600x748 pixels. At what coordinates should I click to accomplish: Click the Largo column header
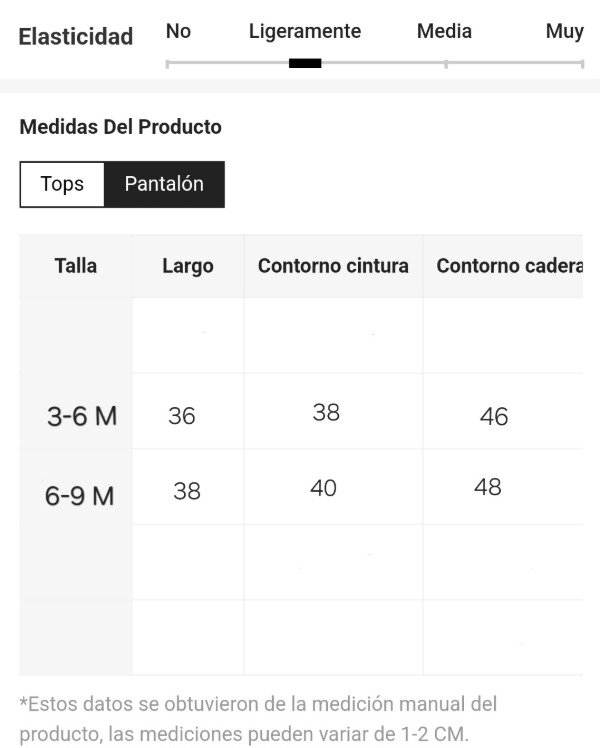pyautogui.click(x=188, y=266)
